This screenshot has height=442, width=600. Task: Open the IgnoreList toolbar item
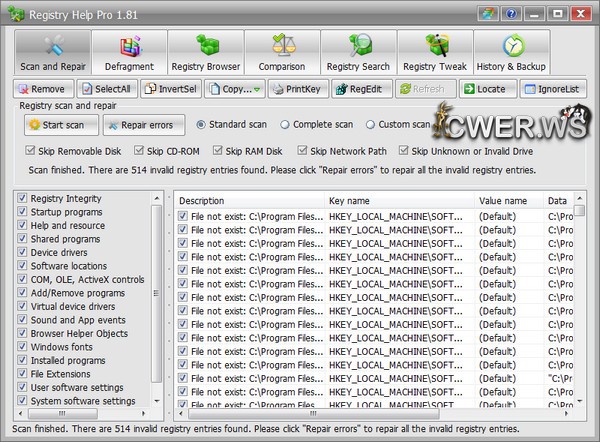point(553,89)
